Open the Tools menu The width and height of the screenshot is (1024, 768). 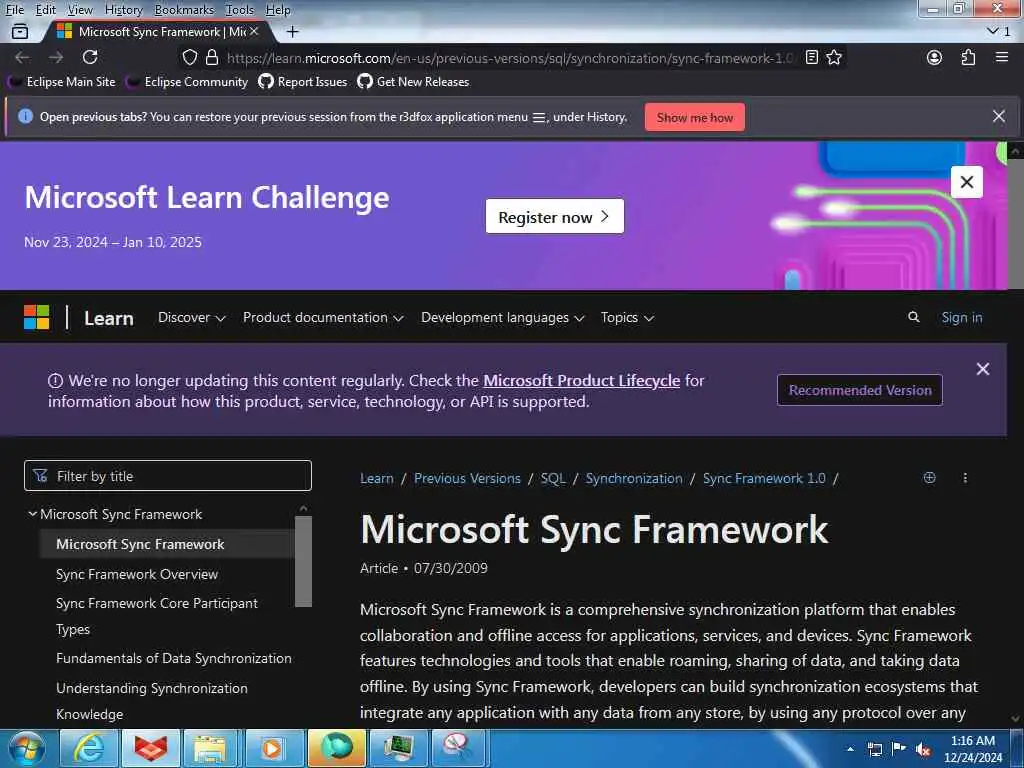[240, 10]
